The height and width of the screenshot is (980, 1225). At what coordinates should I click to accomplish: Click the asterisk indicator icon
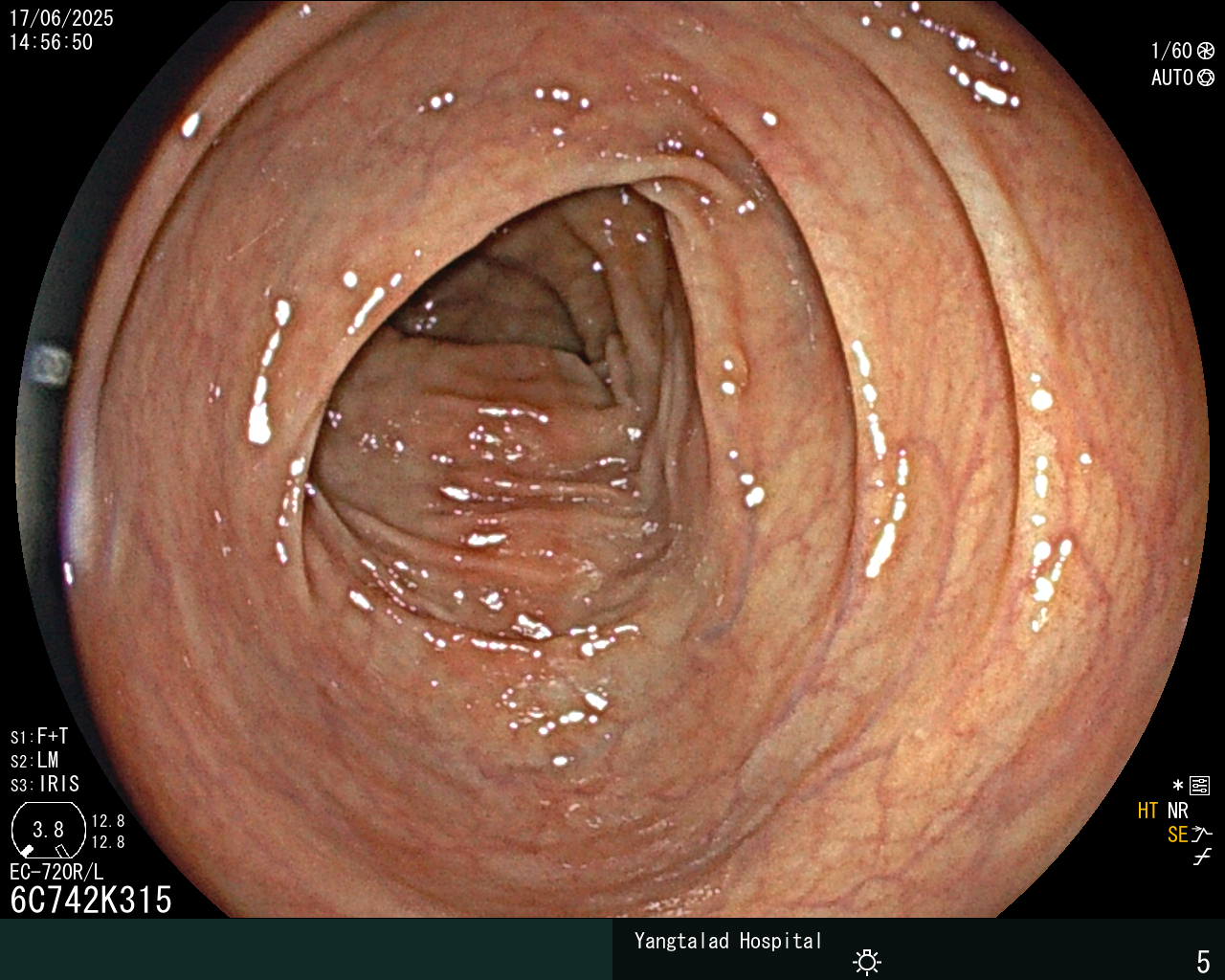pos(1177,786)
